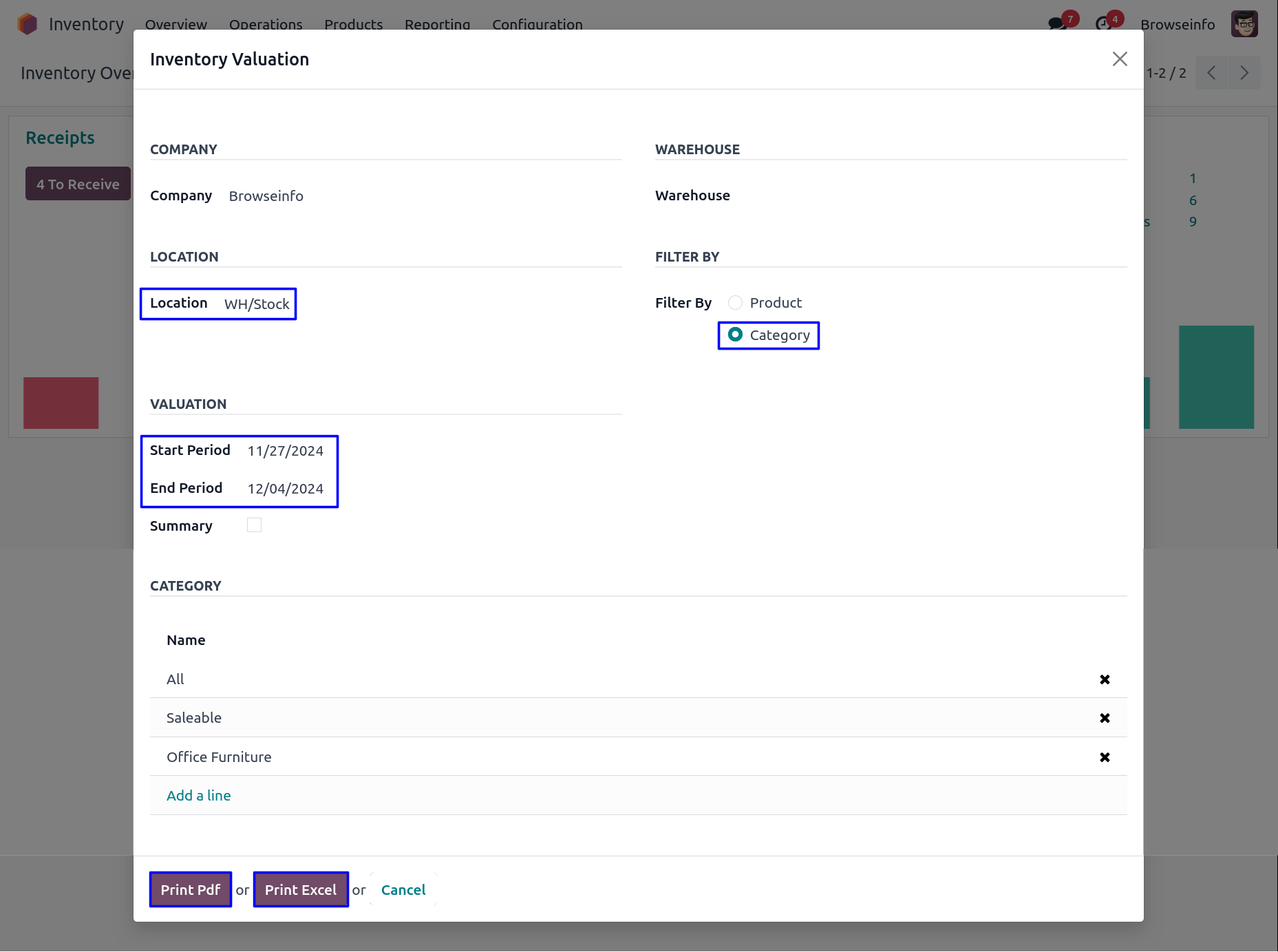
Task: Click the Odoo Inventory app logo
Action: click(x=28, y=24)
